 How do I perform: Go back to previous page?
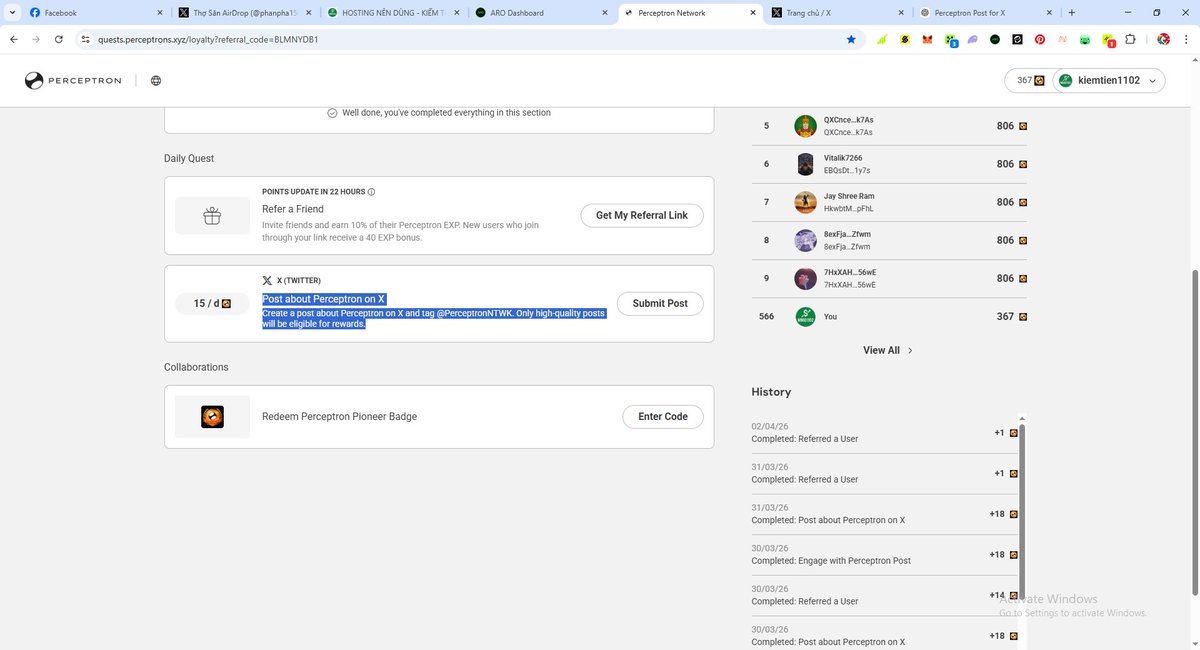[x=14, y=39]
